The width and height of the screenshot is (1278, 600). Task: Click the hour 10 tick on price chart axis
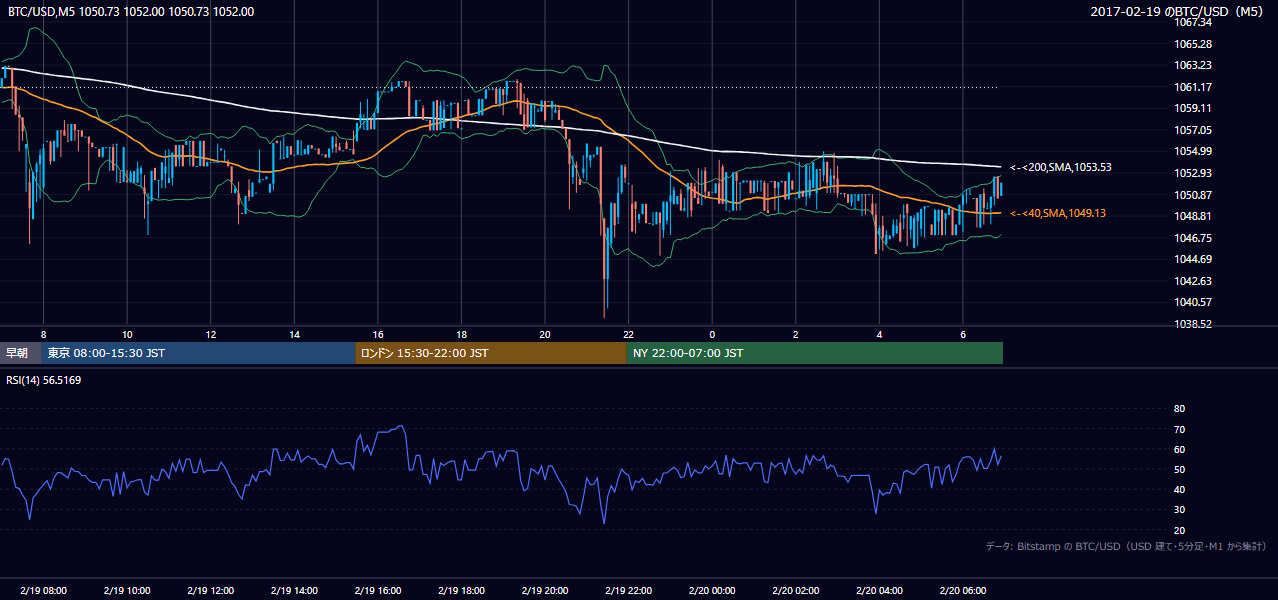[x=127, y=334]
